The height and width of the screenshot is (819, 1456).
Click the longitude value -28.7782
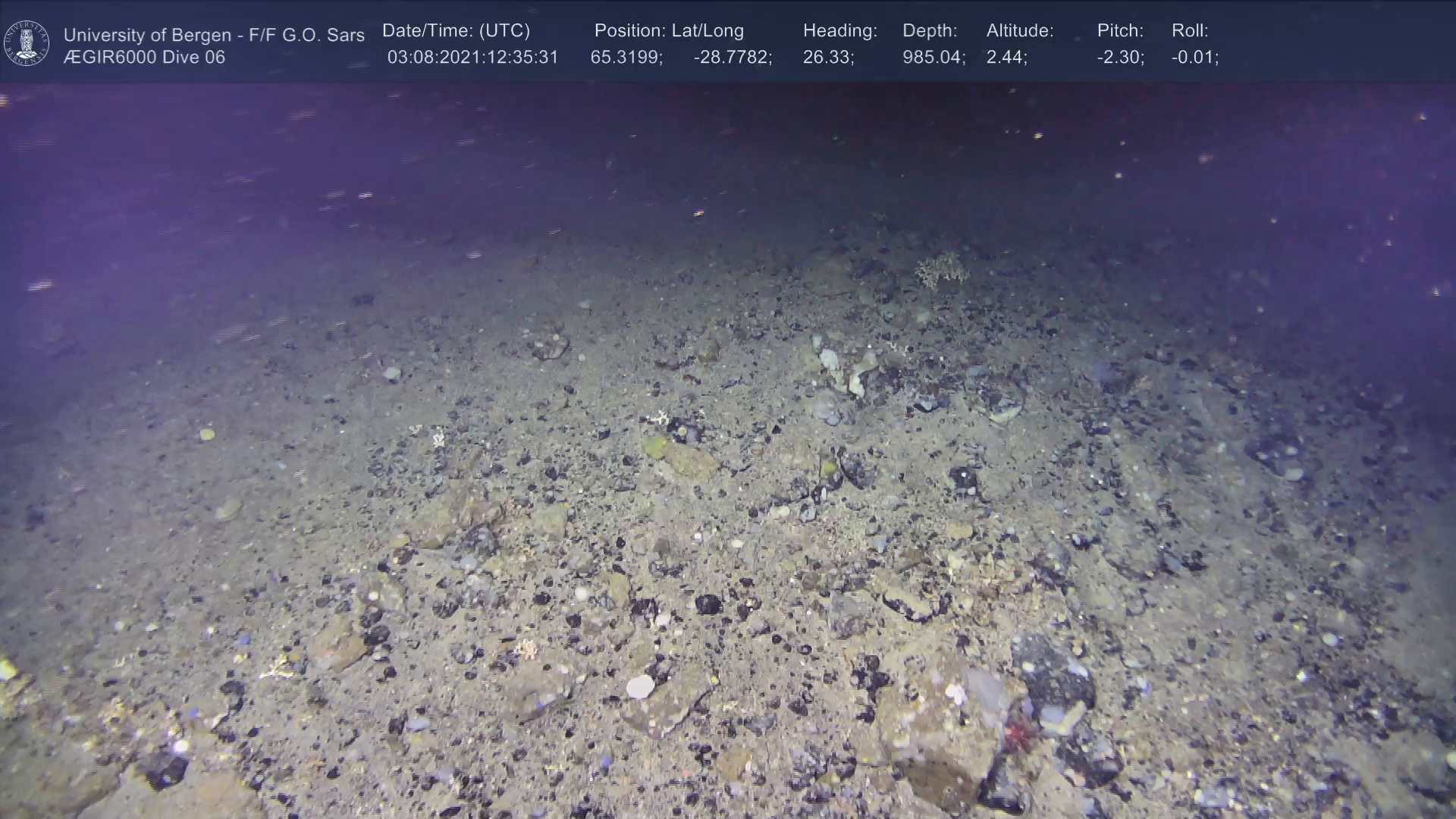click(x=733, y=58)
